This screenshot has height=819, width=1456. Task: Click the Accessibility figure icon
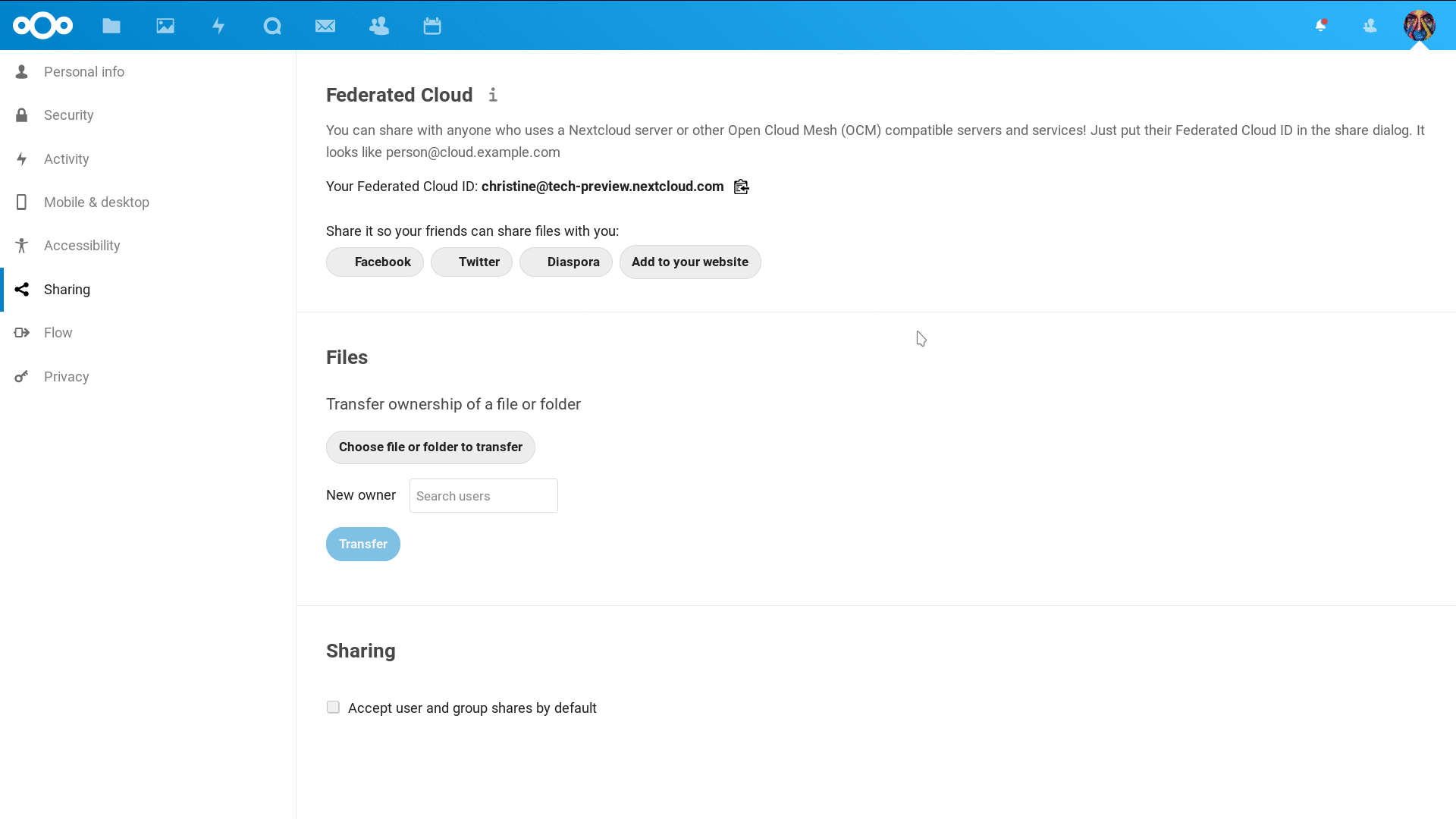click(22, 246)
